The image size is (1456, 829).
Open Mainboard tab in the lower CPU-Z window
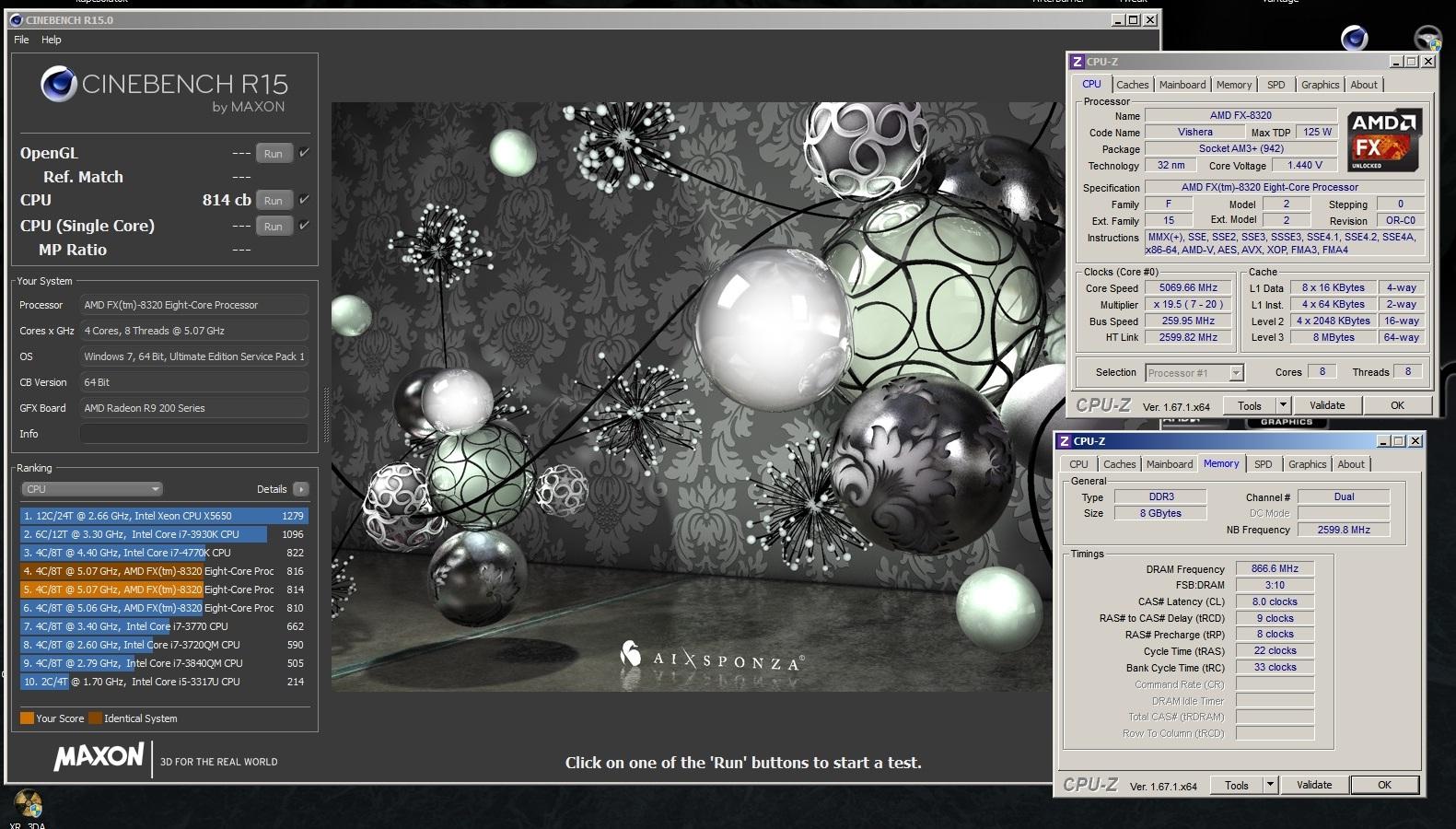[x=1170, y=464]
